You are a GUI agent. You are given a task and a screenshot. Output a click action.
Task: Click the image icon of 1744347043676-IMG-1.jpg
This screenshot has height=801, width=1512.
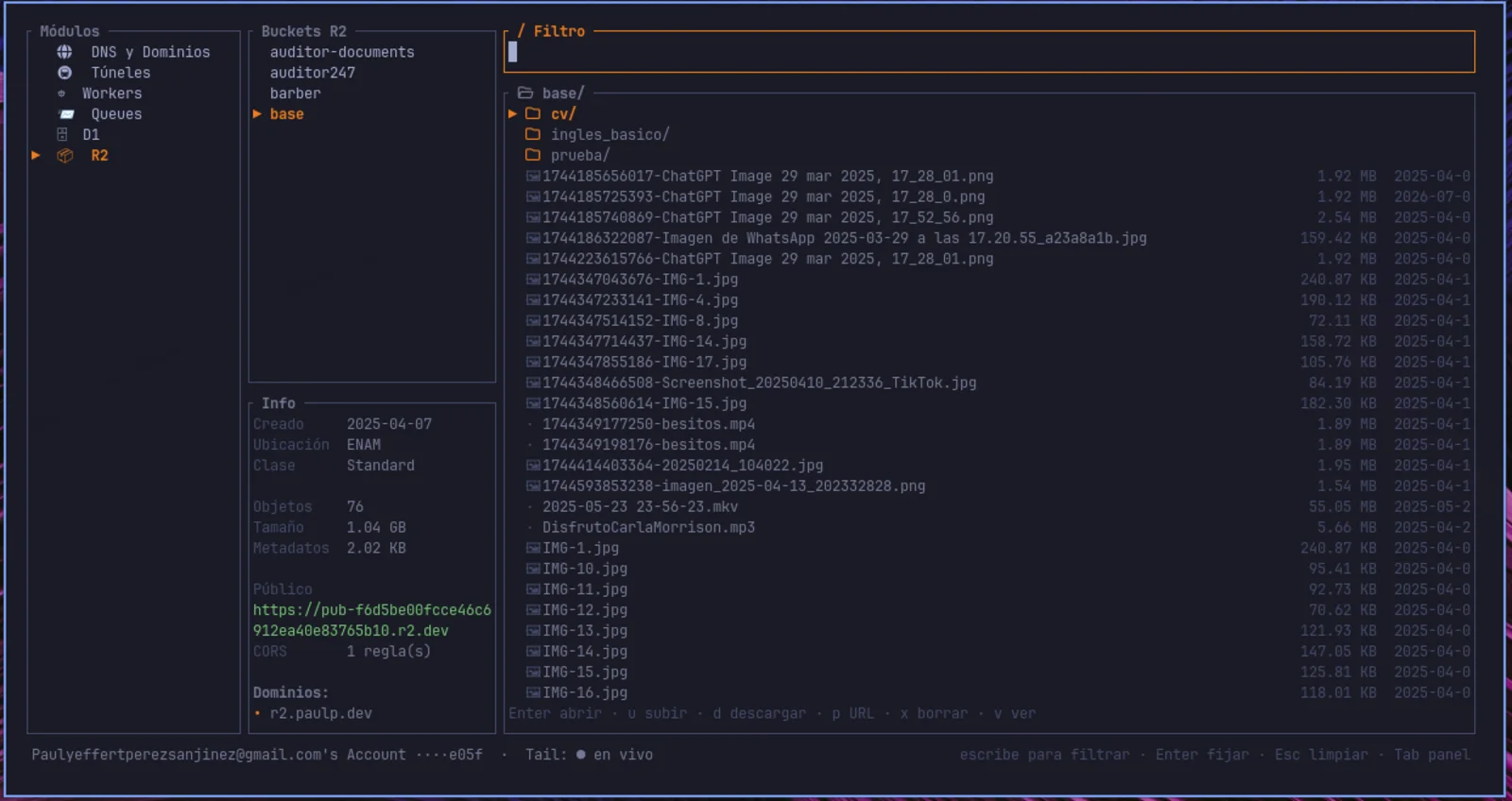[x=533, y=280]
